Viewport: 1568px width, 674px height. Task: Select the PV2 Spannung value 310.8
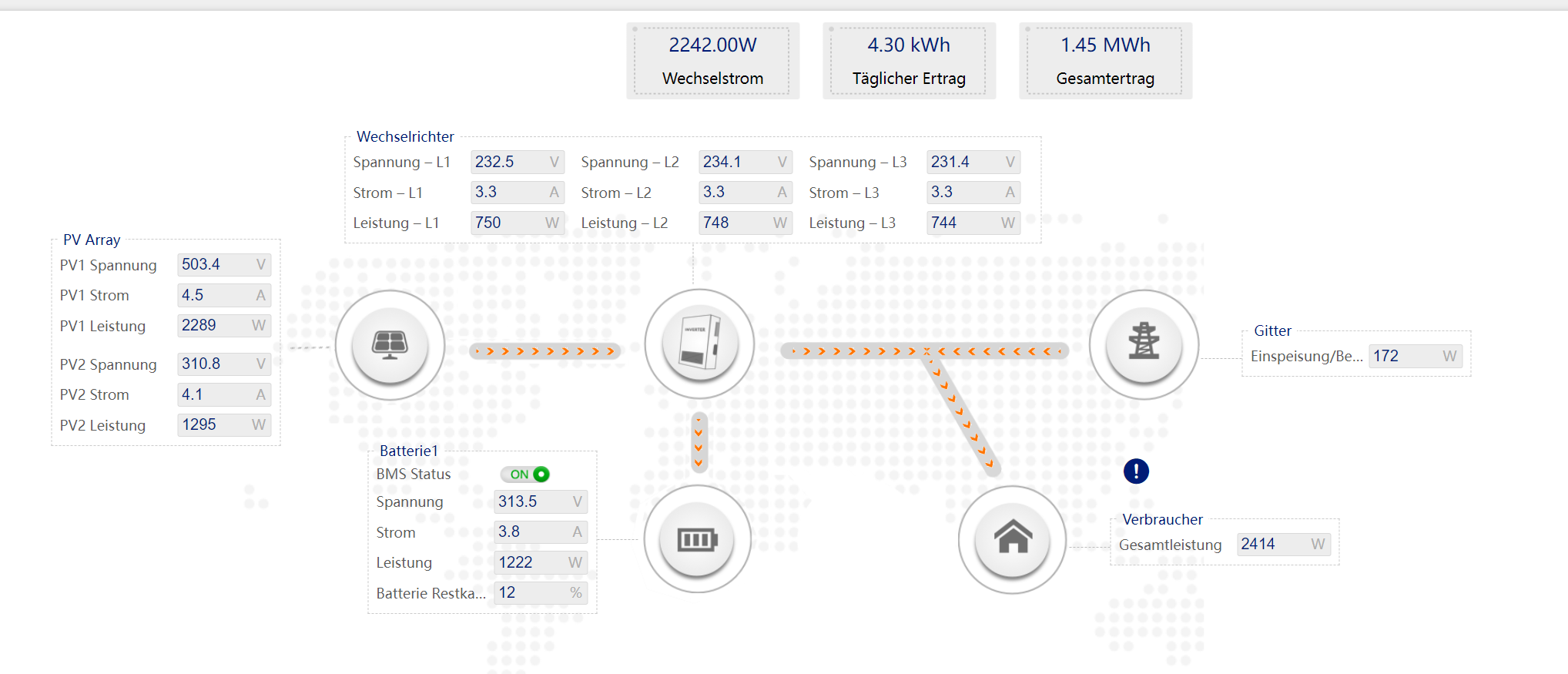coord(224,364)
